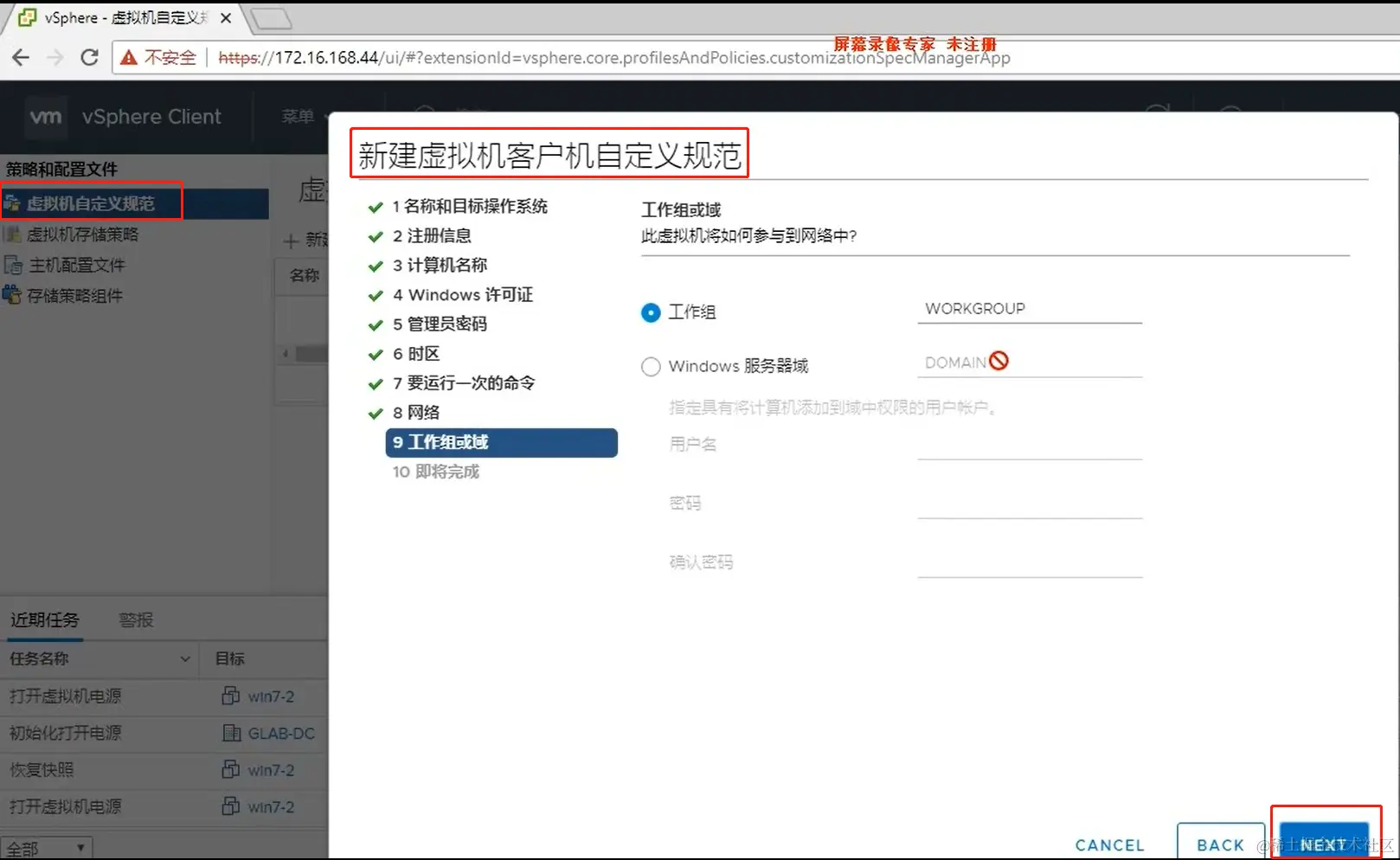Click the win7-2 VM icon in 打开虚拟机电源 top row
Image resolution: width=1400 pixels, height=860 pixels.
pyautogui.click(x=230, y=696)
